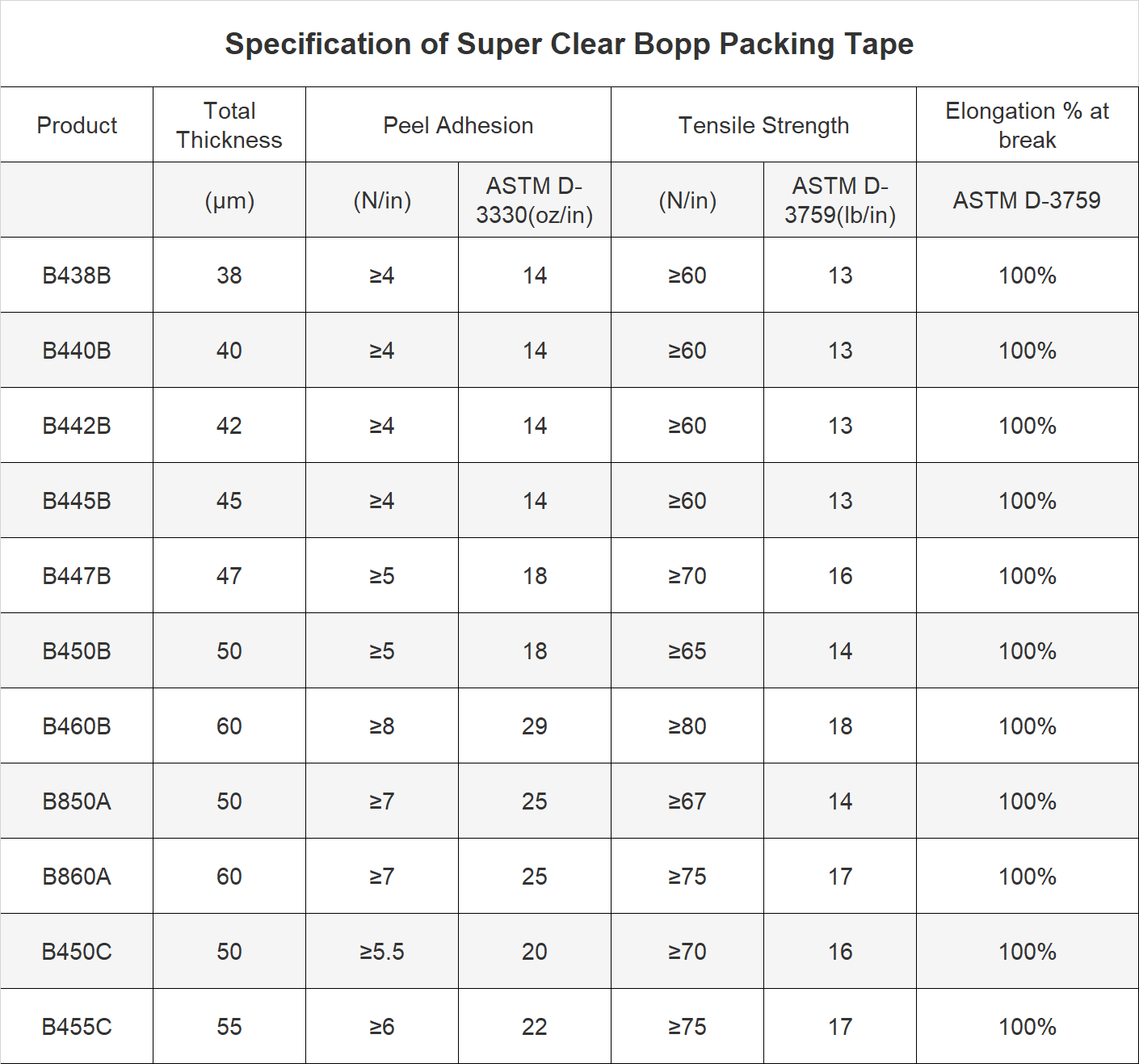
Task: Click the Total Thickness header cell
Action: tap(229, 125)
